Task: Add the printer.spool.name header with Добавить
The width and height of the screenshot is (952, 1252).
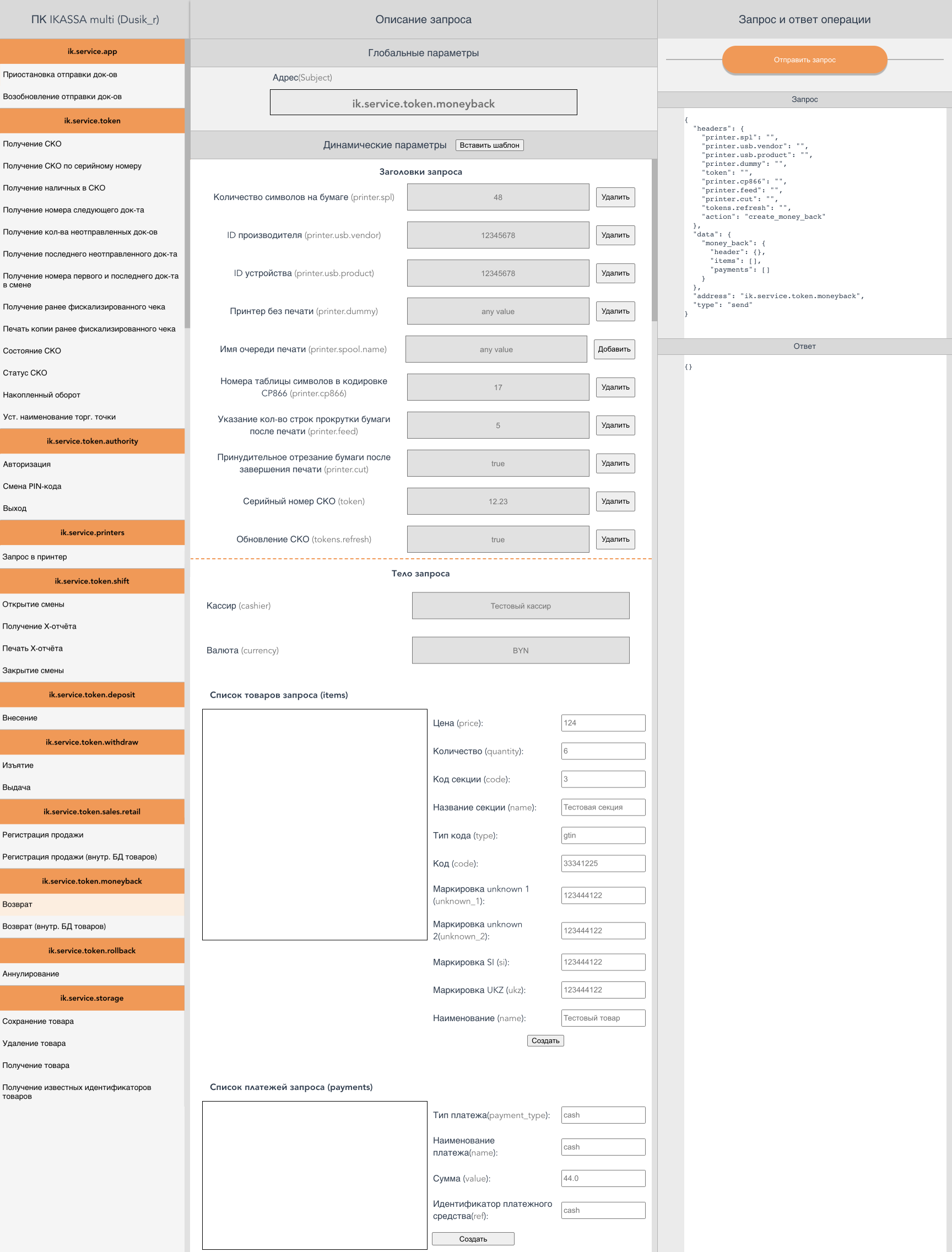Action: [614, 349]
